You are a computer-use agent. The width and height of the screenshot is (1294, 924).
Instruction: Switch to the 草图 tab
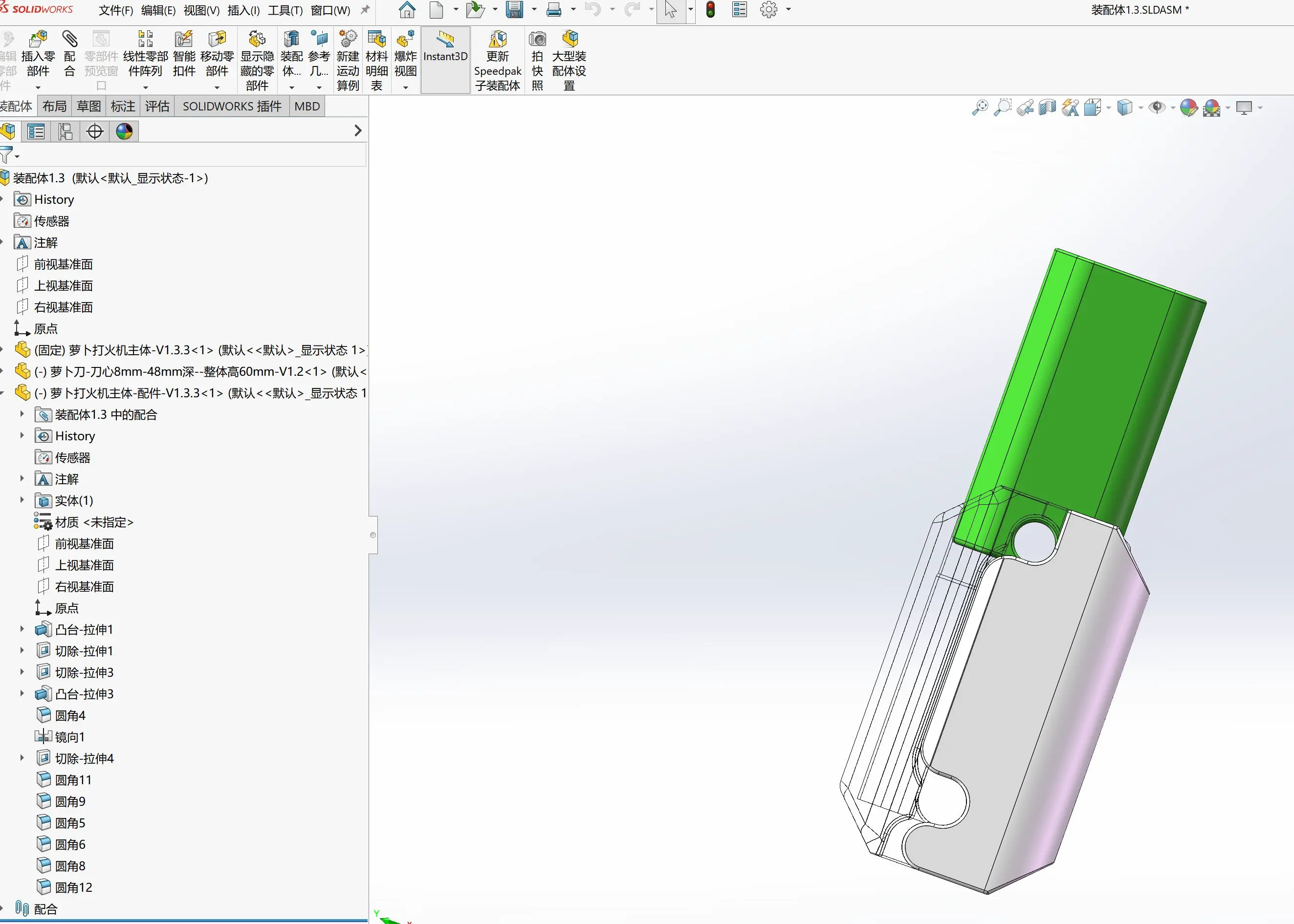click(x=89, y=107)
